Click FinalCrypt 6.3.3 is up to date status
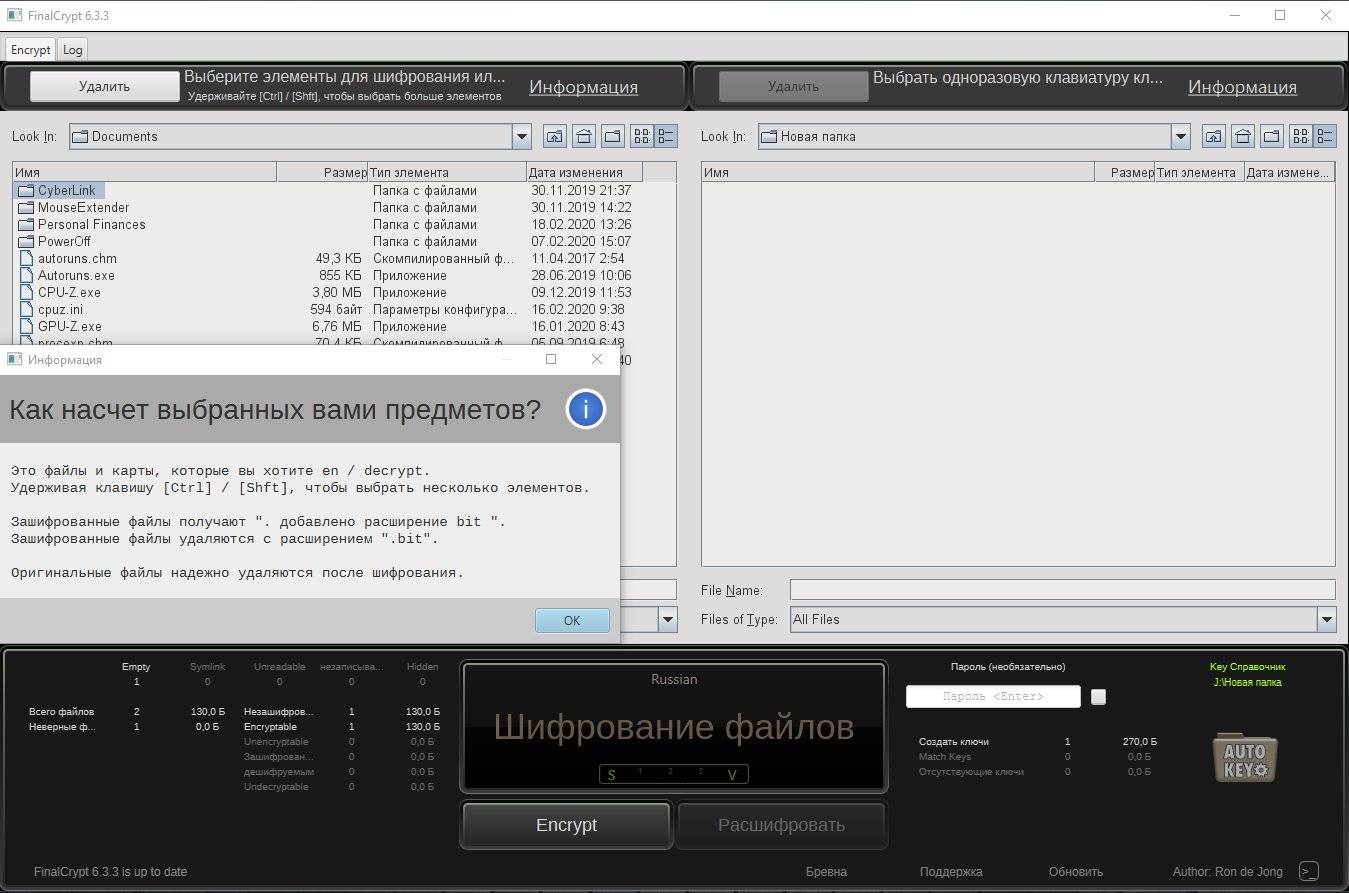Viewport: 1349px width, 893px height. (x=110, y=872)
